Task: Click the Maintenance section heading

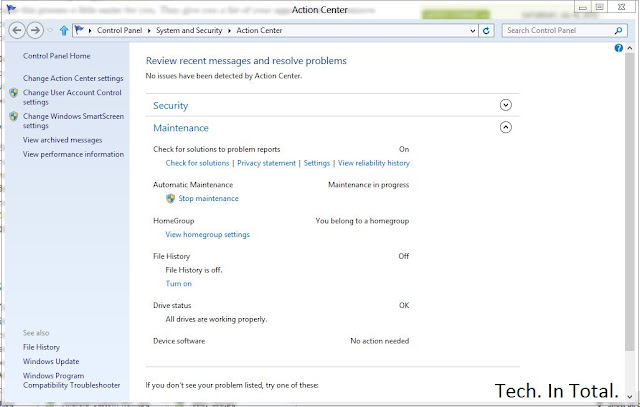Action: [181, 128]
